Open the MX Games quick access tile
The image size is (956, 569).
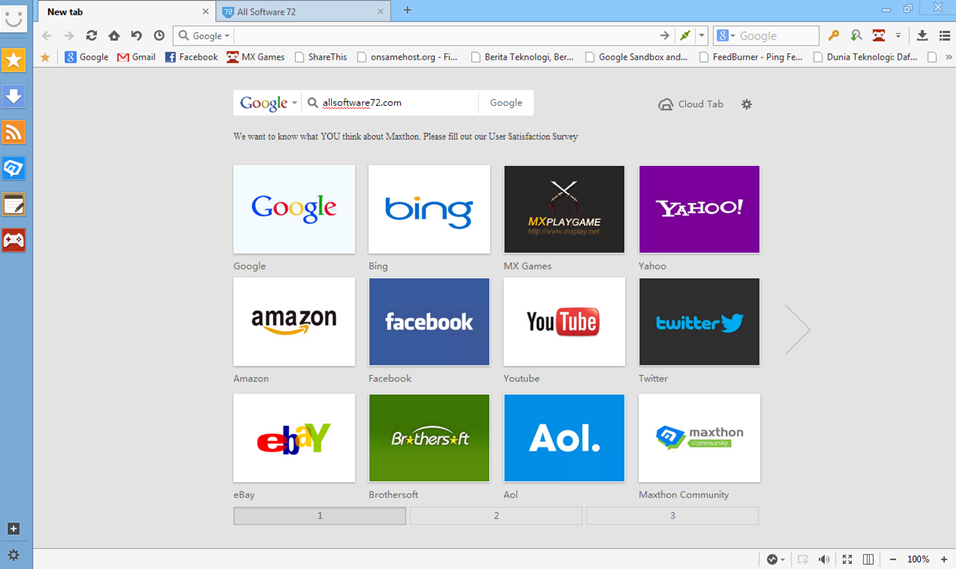(564, 209)
